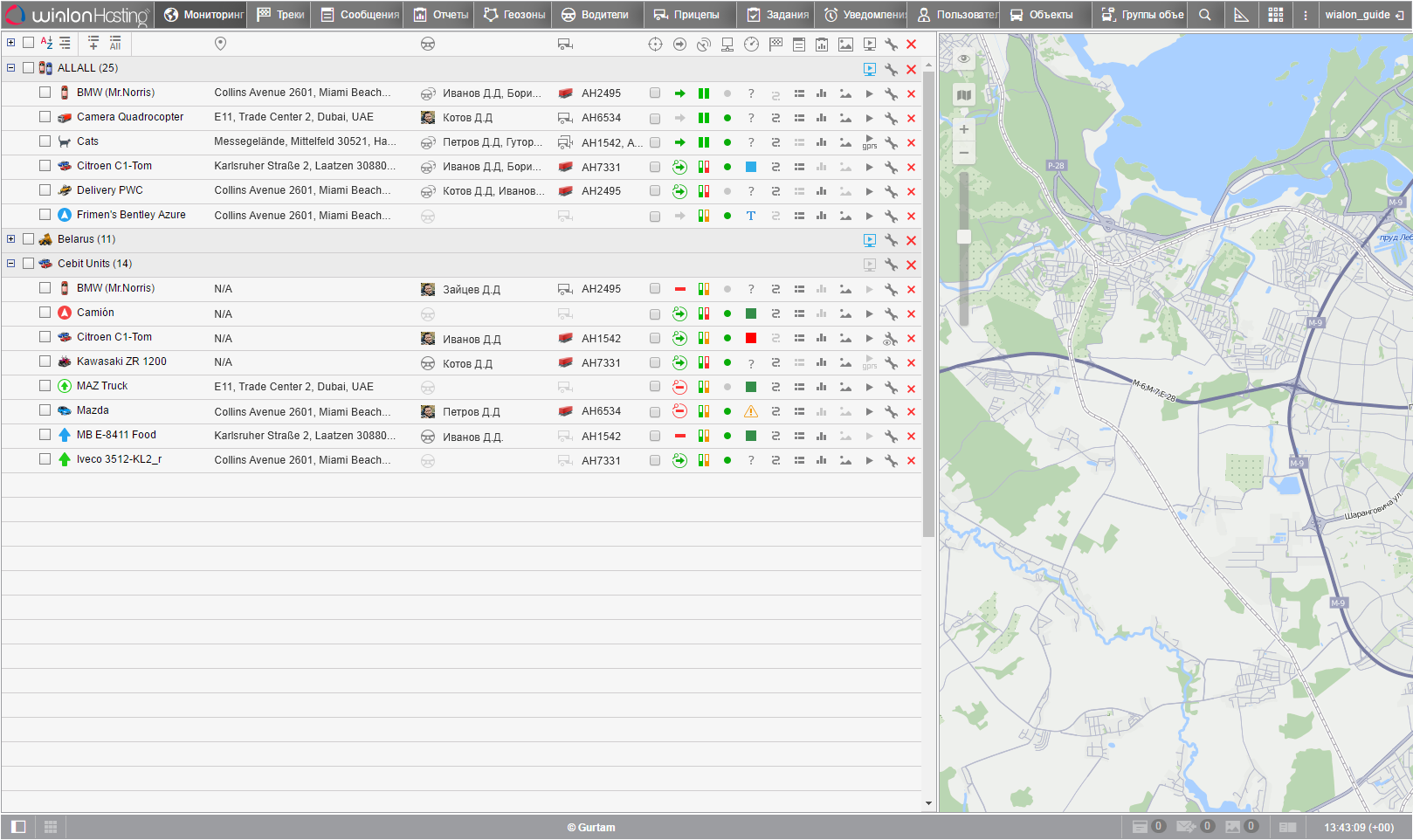Screen dimensions: 1413x840
Task: Open the Отчеты tab
Action: 441,15
